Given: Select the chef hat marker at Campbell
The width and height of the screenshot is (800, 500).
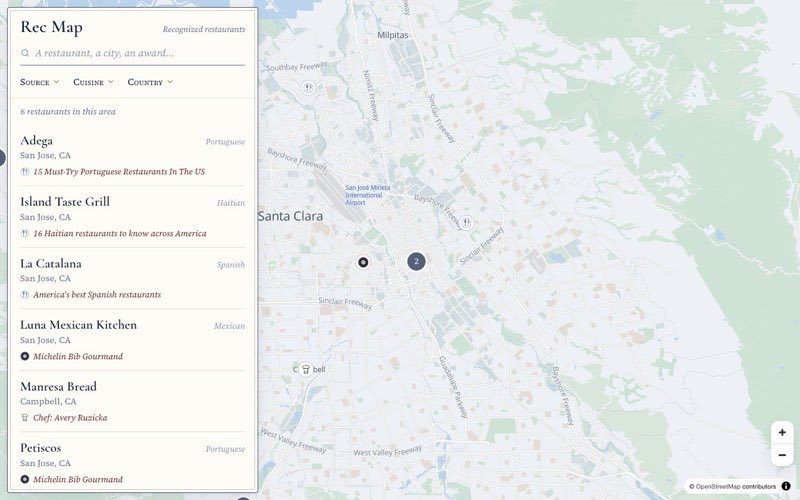Looking at the screenshot, I should click(x=306, y=369).
